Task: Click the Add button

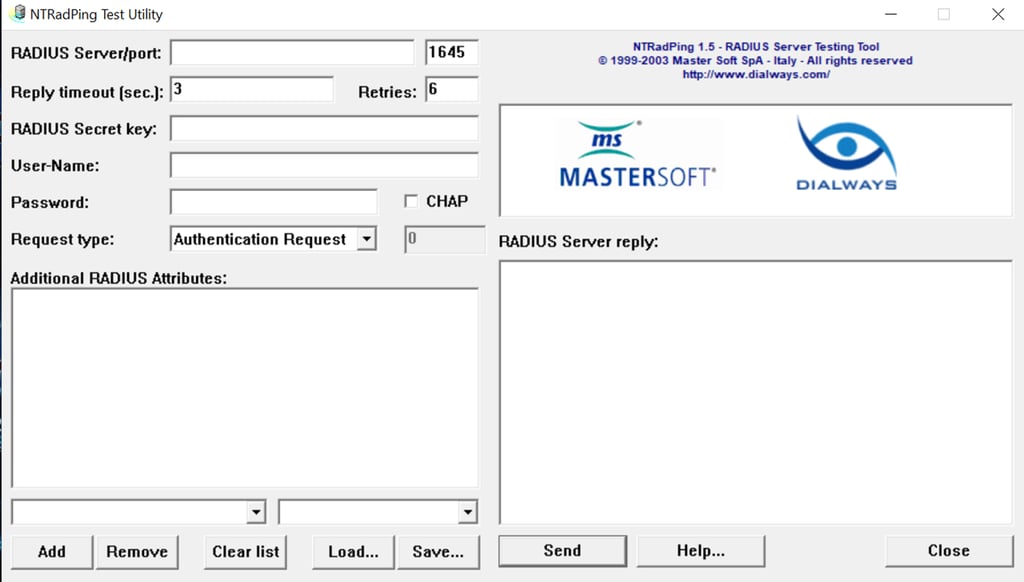Action: click(51, 551)
